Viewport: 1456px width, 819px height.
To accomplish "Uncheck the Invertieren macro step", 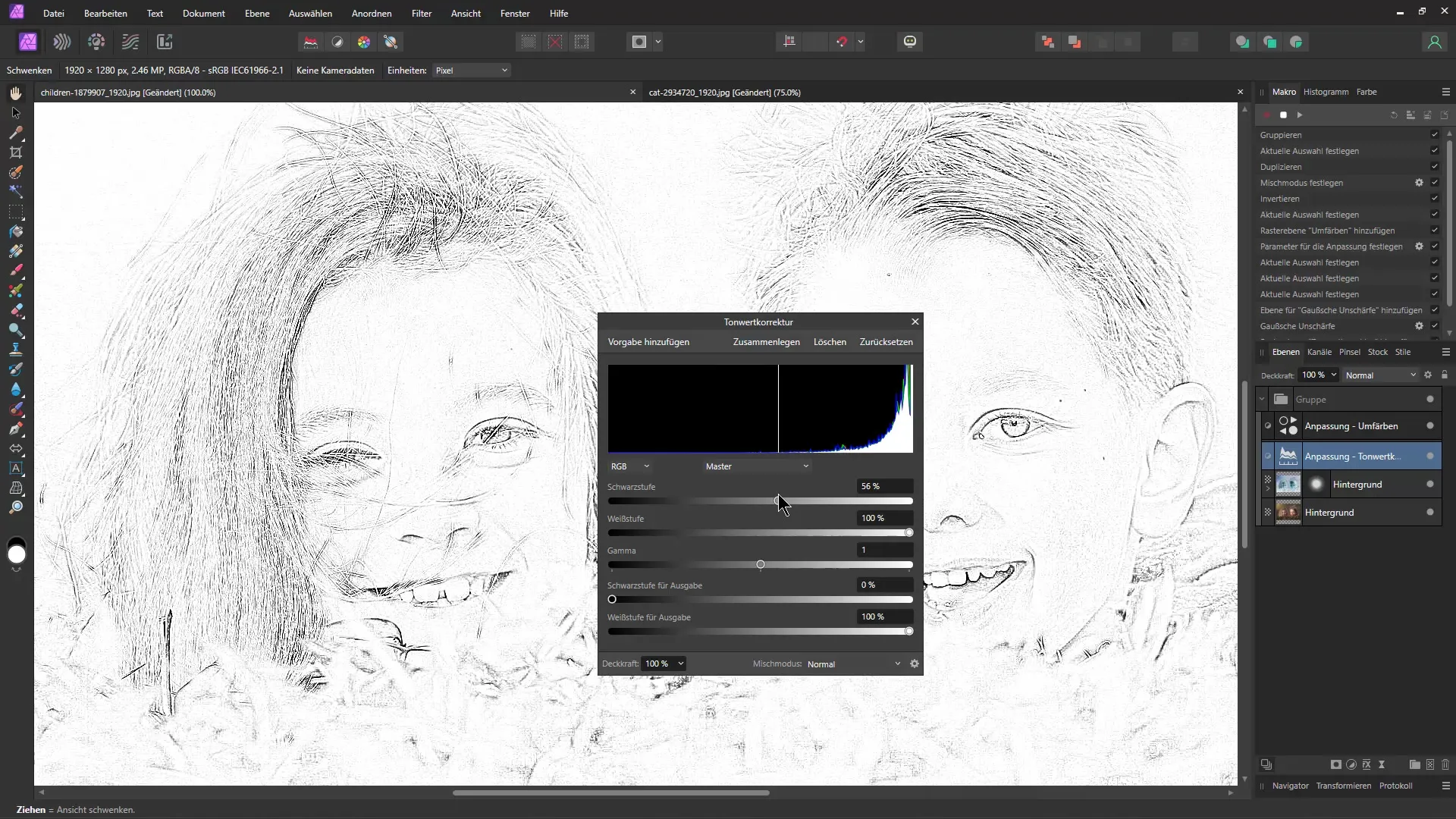I will coord(1434,199).
